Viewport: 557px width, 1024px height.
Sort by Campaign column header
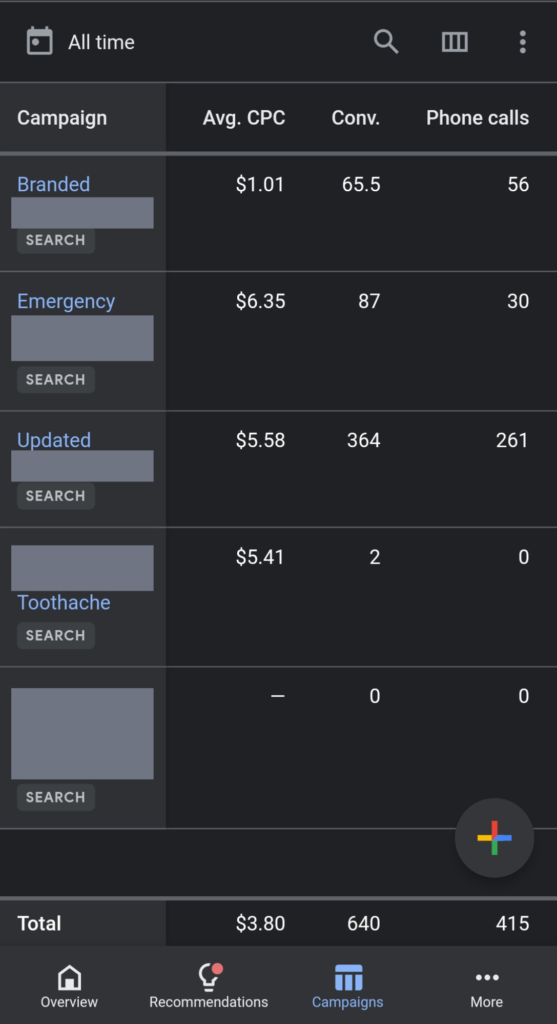pyautogui.click(x=62, y=118)
